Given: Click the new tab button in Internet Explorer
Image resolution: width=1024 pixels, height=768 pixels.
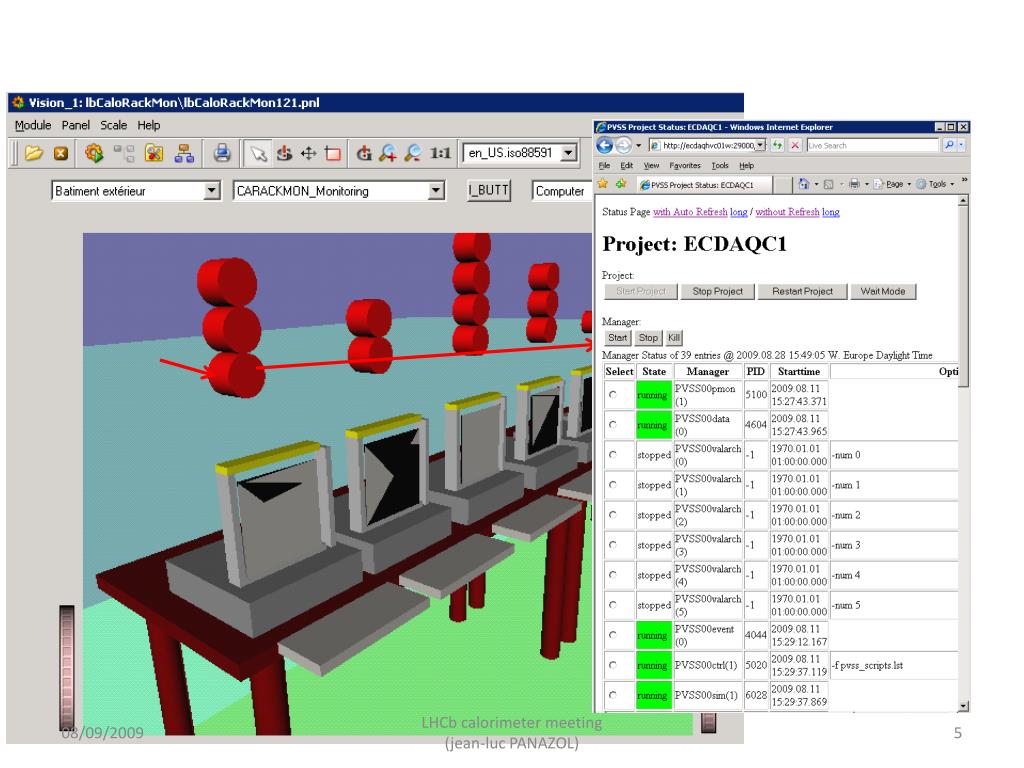Looking at the screenshot, I should (x=781, y=185).
